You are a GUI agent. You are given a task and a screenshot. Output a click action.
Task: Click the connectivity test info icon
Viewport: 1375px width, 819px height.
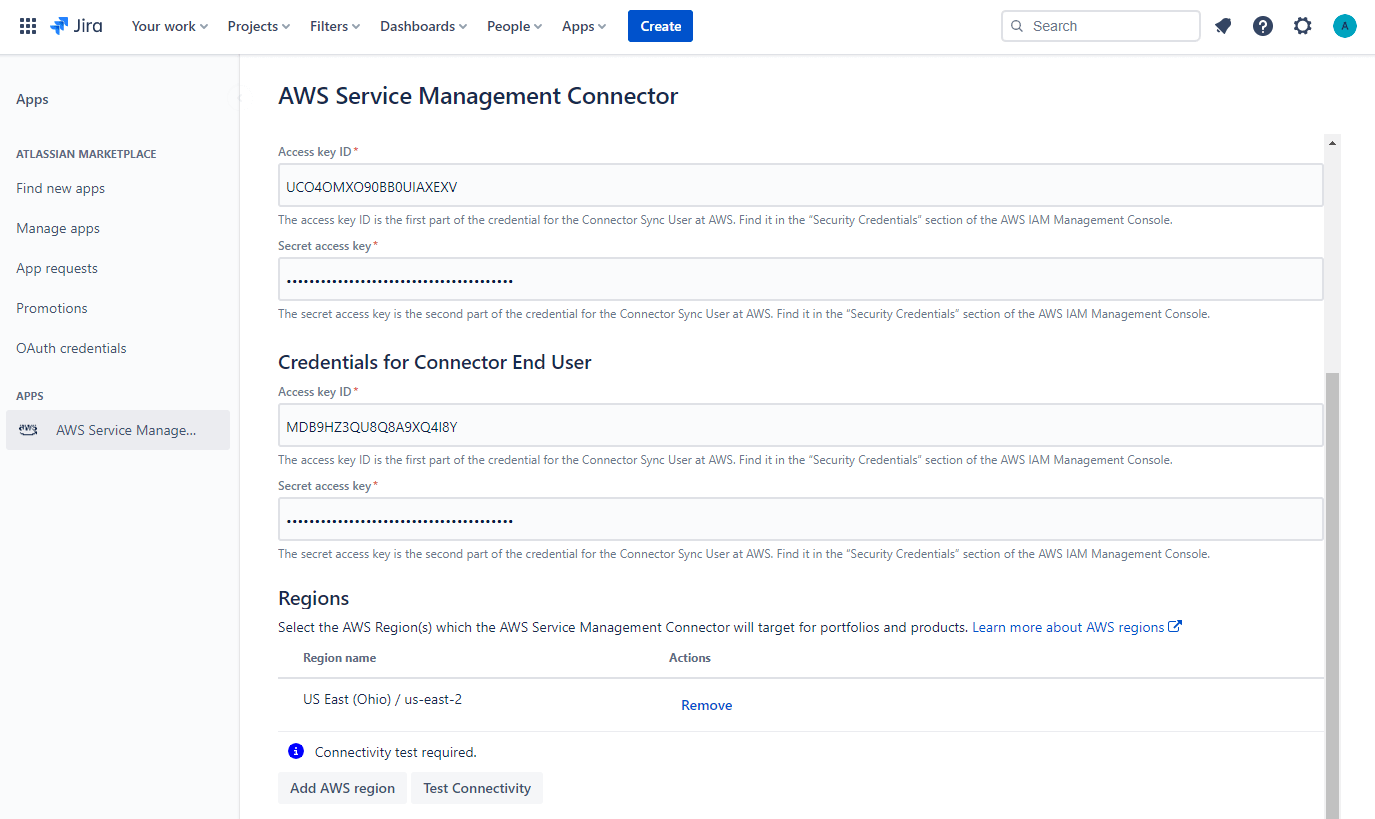(295, 750)
